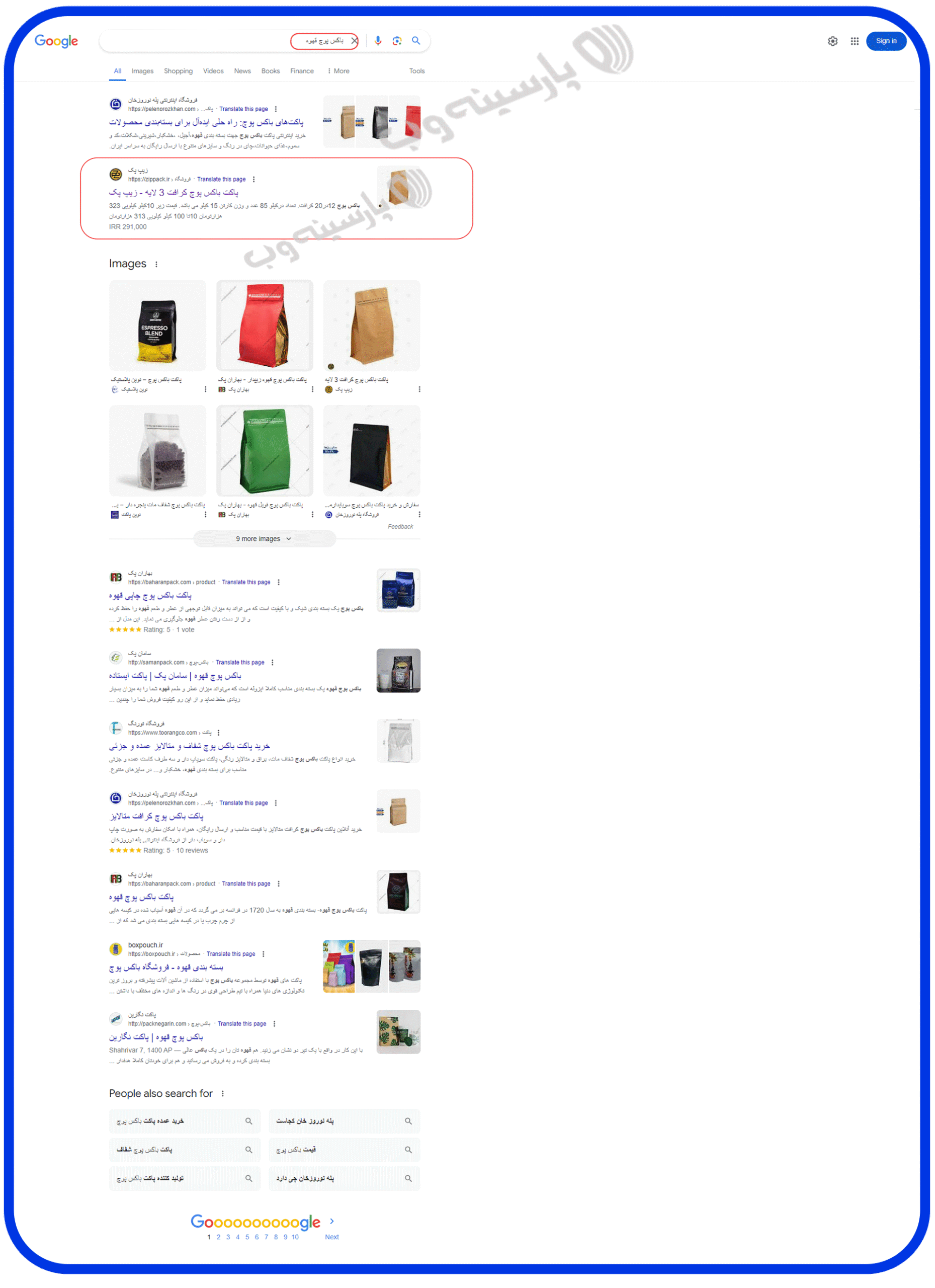Open Google Lens image search icon
Screen dimensions: 935x1288
(x=397, y=41)
